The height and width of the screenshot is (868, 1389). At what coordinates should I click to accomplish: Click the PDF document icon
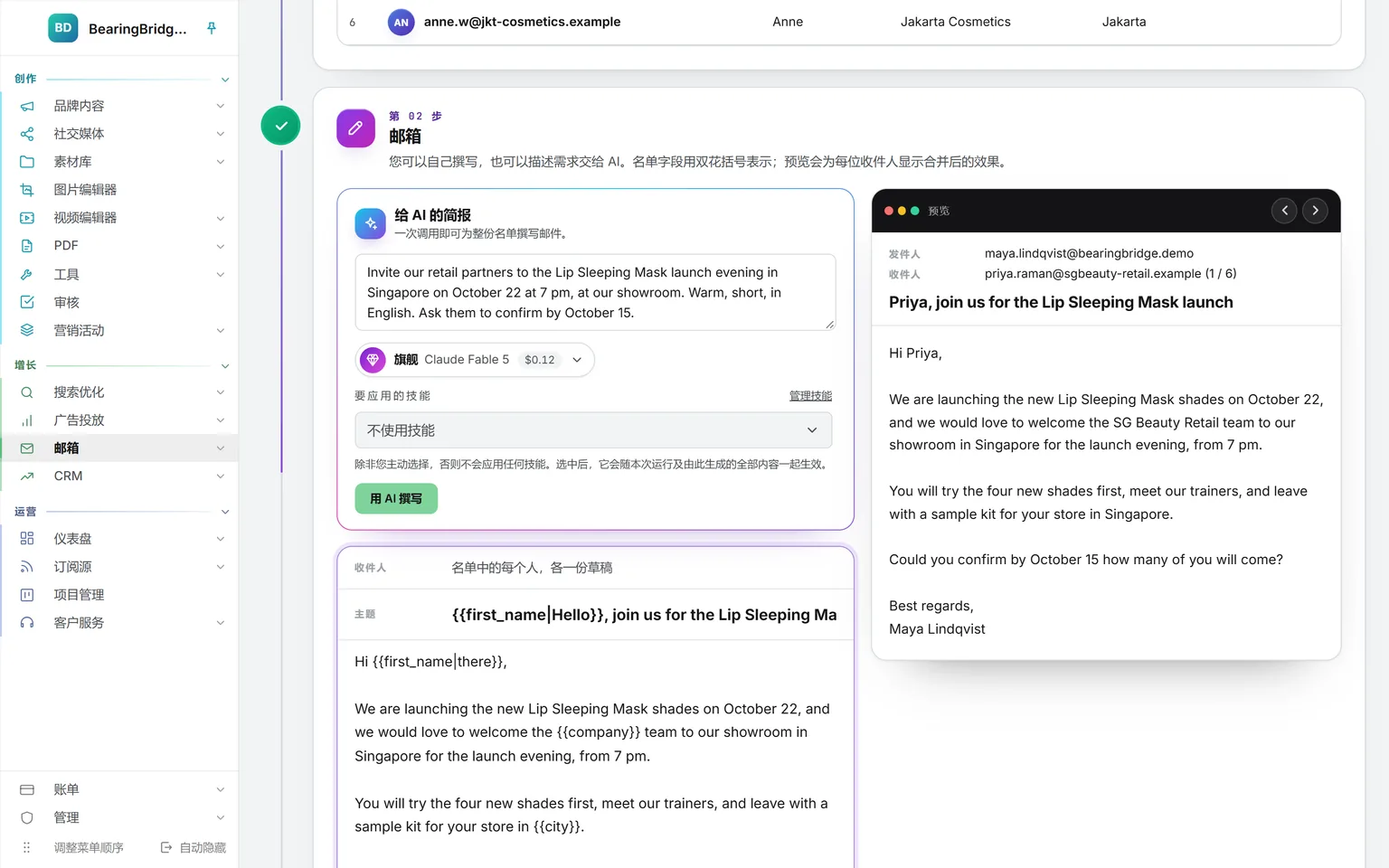pos(27,246)
